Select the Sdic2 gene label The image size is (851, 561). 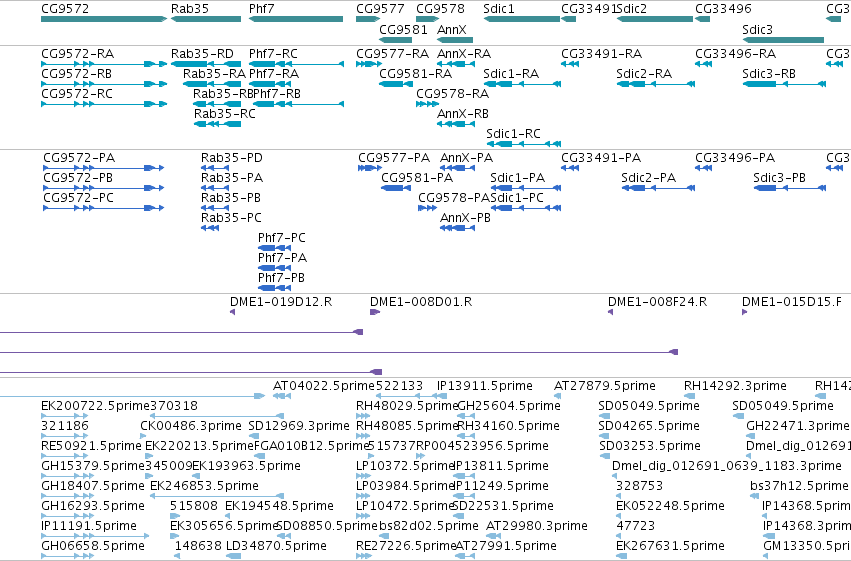[x=632, y=9]
